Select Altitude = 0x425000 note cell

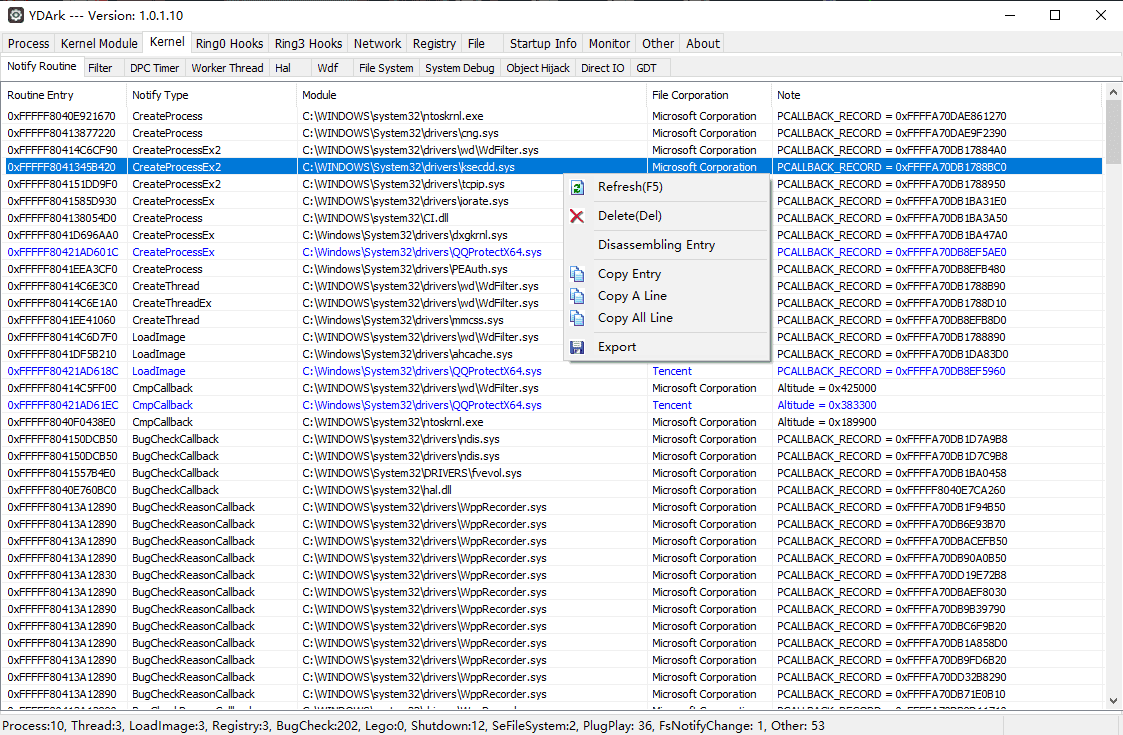[x=826, y=388]
